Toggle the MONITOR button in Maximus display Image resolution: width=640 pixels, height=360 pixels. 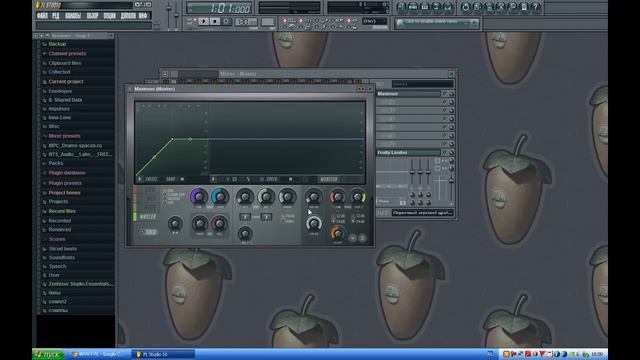tap(329, 179)
